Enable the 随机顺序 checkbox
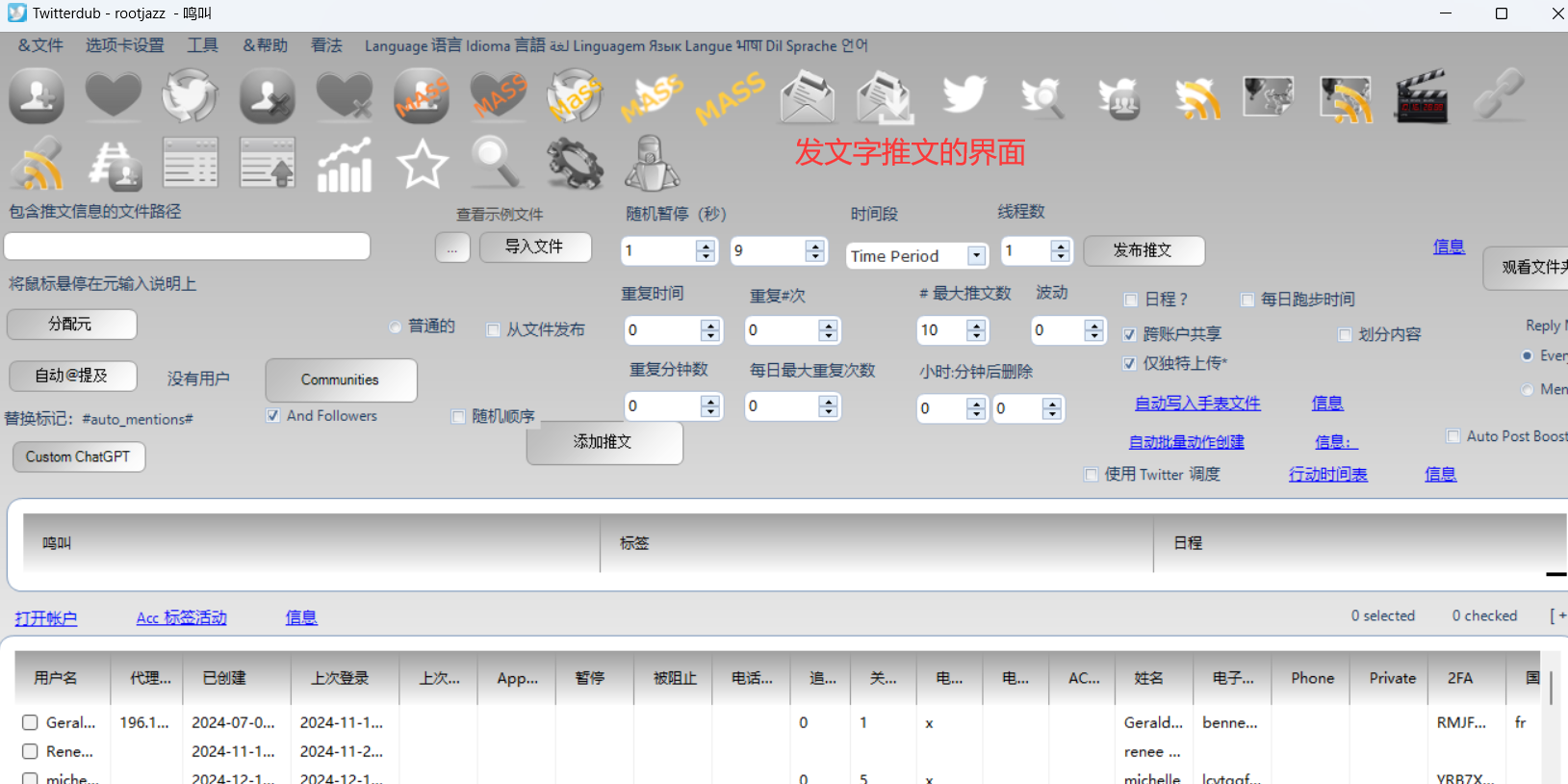This screenshot has width=1568, height=784. (458, 416)
